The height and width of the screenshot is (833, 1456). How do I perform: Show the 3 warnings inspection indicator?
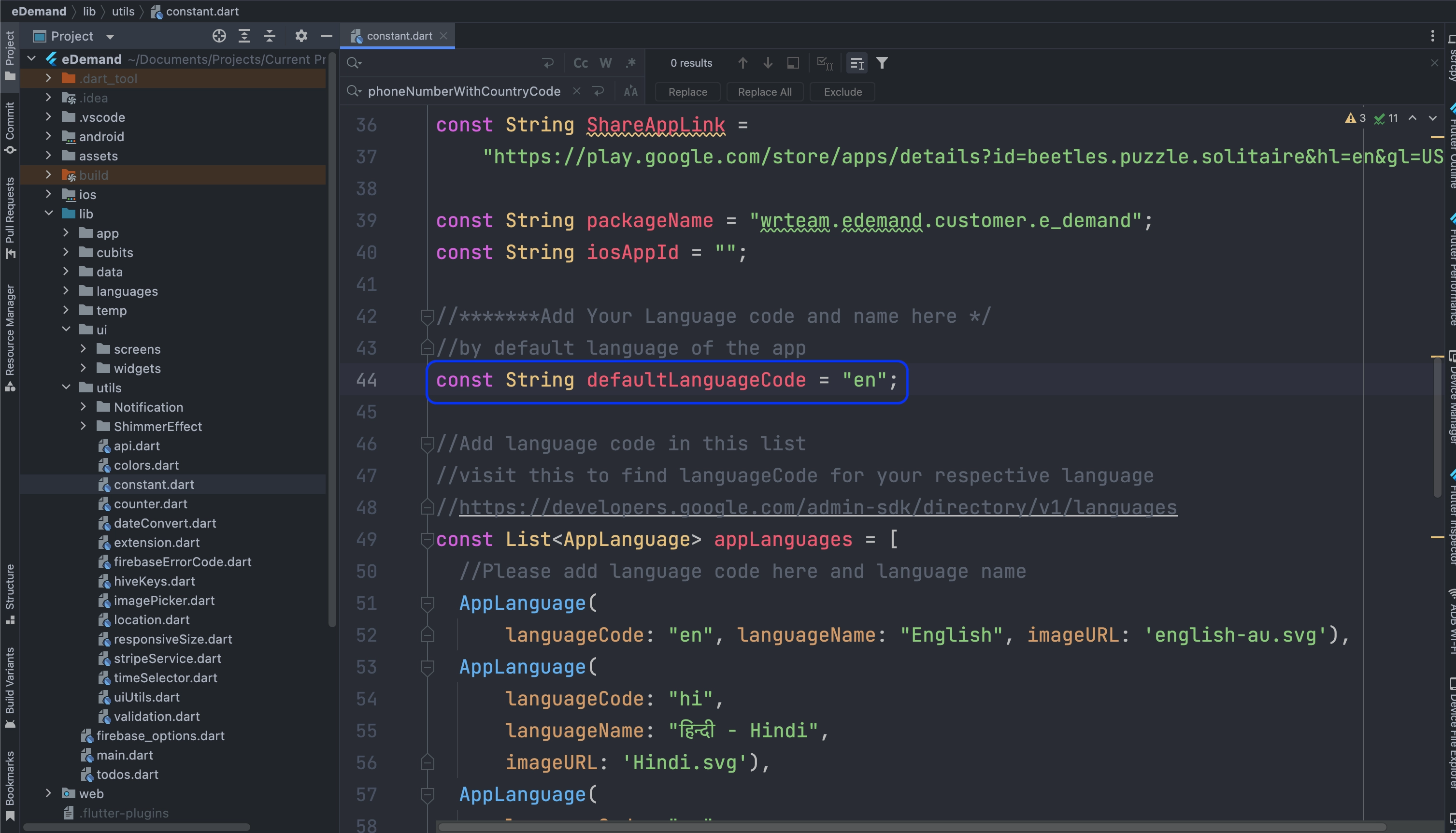1356,118
